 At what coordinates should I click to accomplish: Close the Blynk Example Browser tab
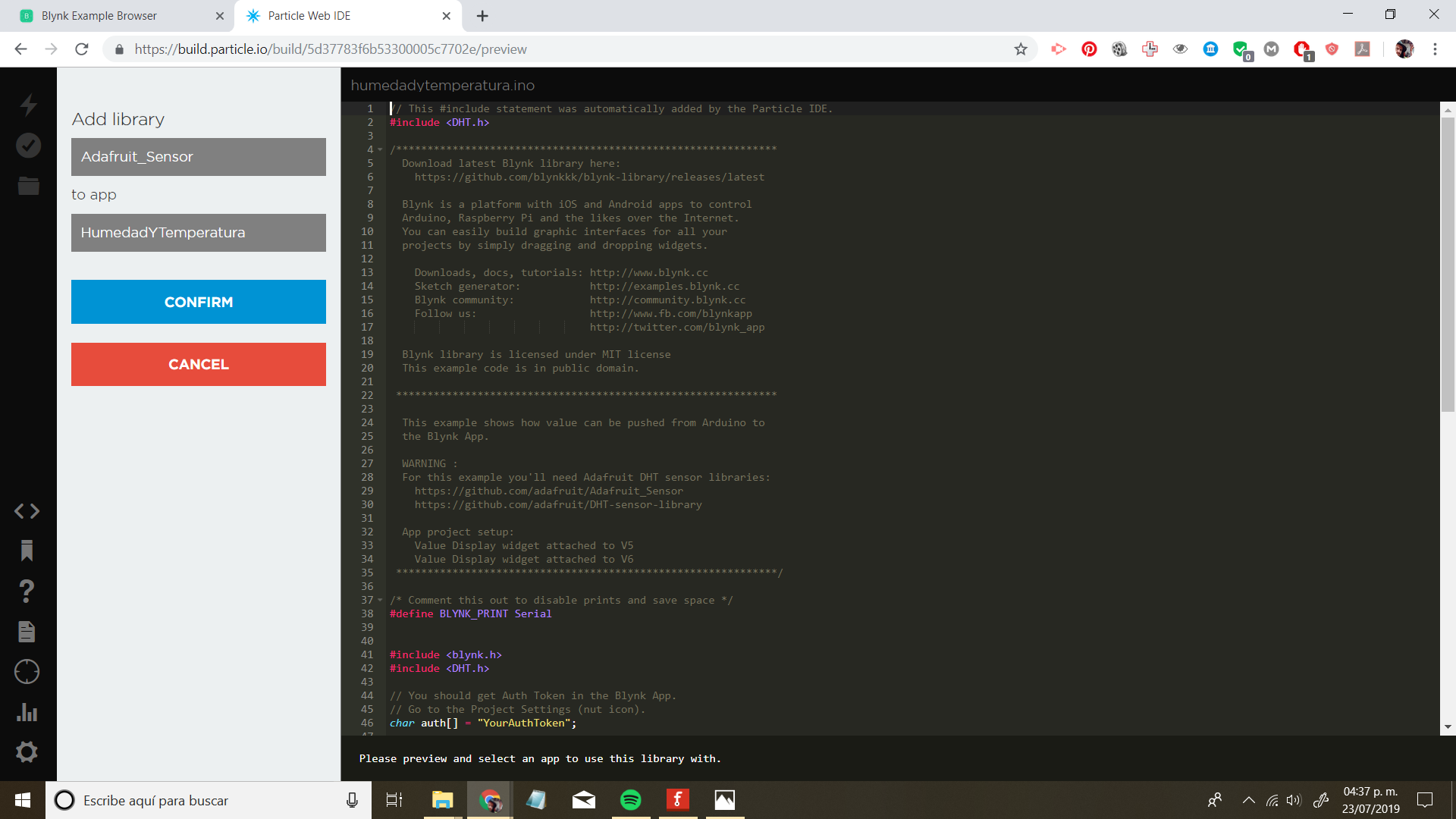220,16
